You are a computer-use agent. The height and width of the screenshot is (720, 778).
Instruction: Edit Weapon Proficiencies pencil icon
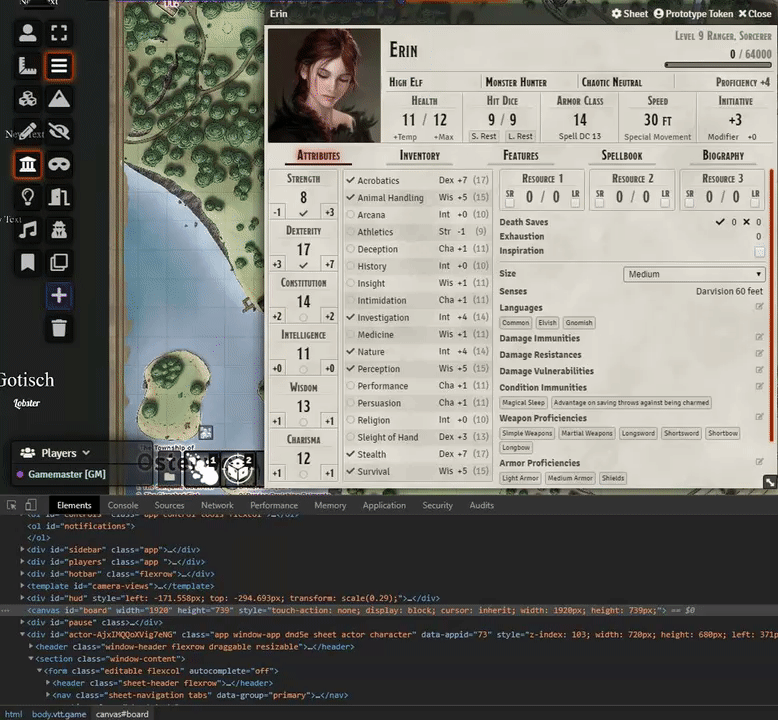[759, 417]
